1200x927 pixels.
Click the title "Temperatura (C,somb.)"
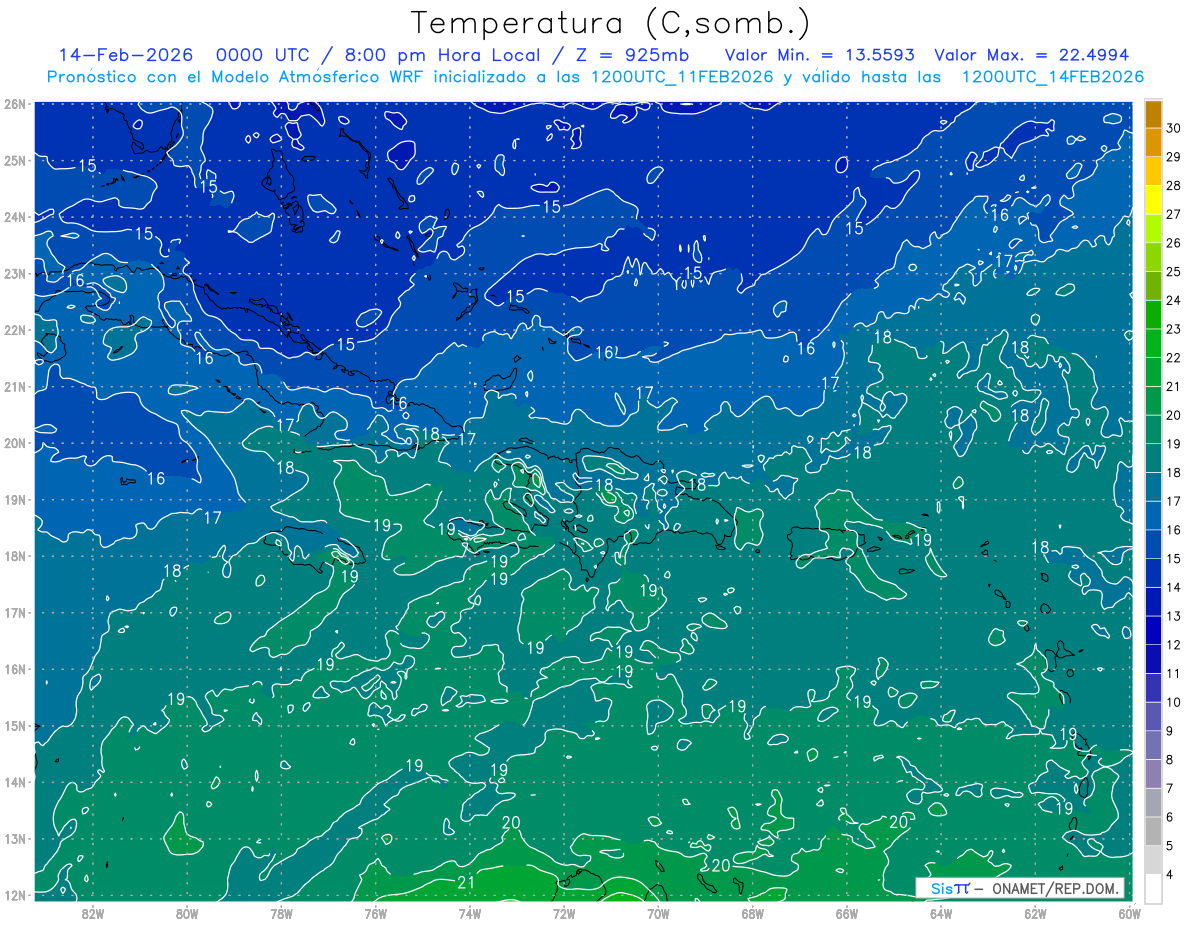click(x=610, y=24)
